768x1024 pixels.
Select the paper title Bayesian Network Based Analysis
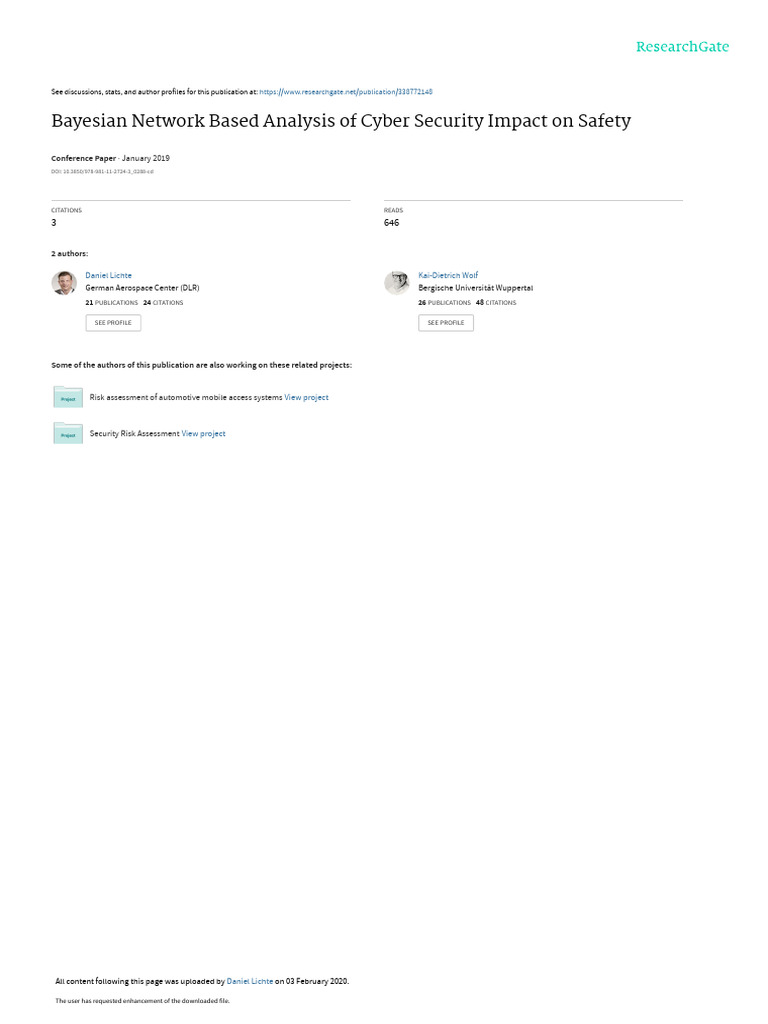pos(341,121)
